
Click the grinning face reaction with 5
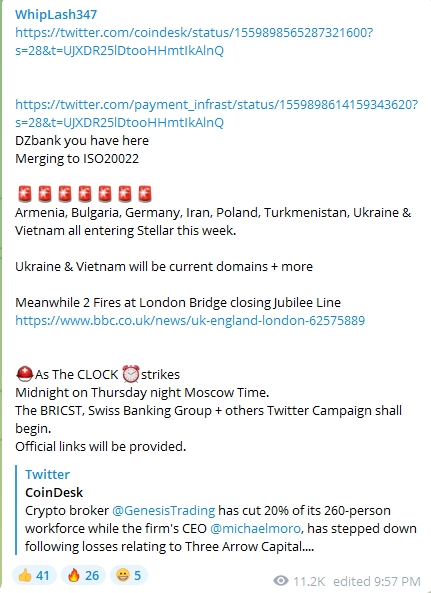(x=129, y=575)
